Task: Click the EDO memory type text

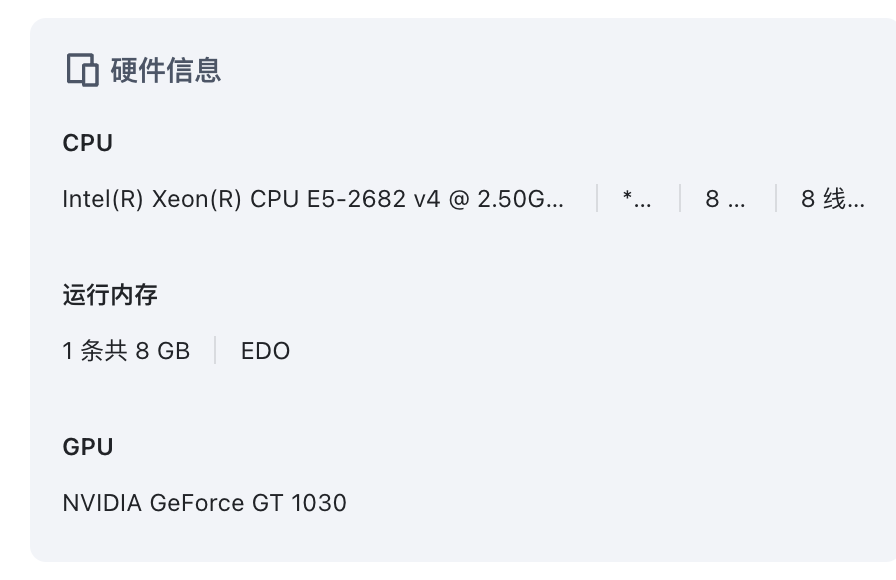Action: [265, 351]
